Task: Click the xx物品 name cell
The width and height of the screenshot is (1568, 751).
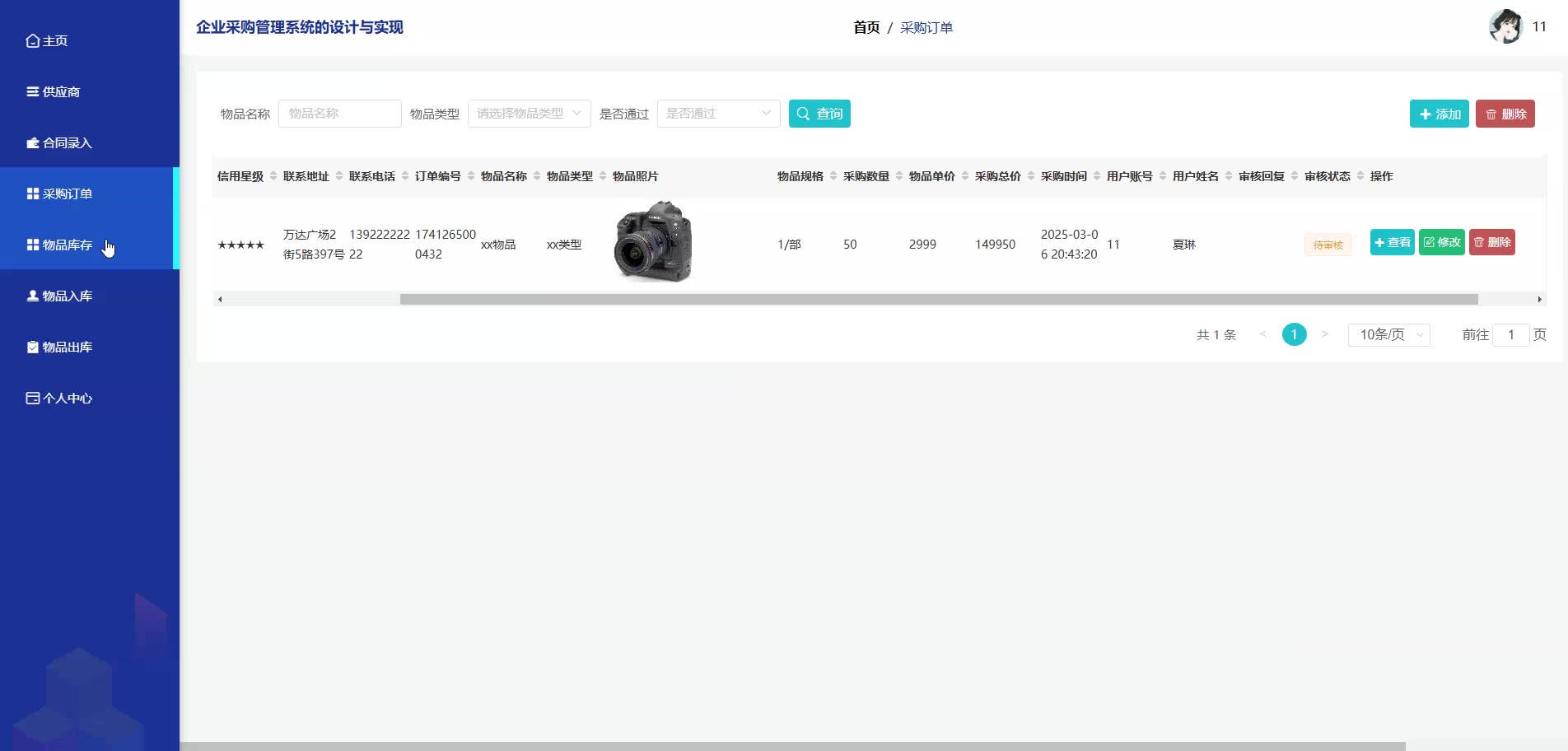Action: pos(498,245)
